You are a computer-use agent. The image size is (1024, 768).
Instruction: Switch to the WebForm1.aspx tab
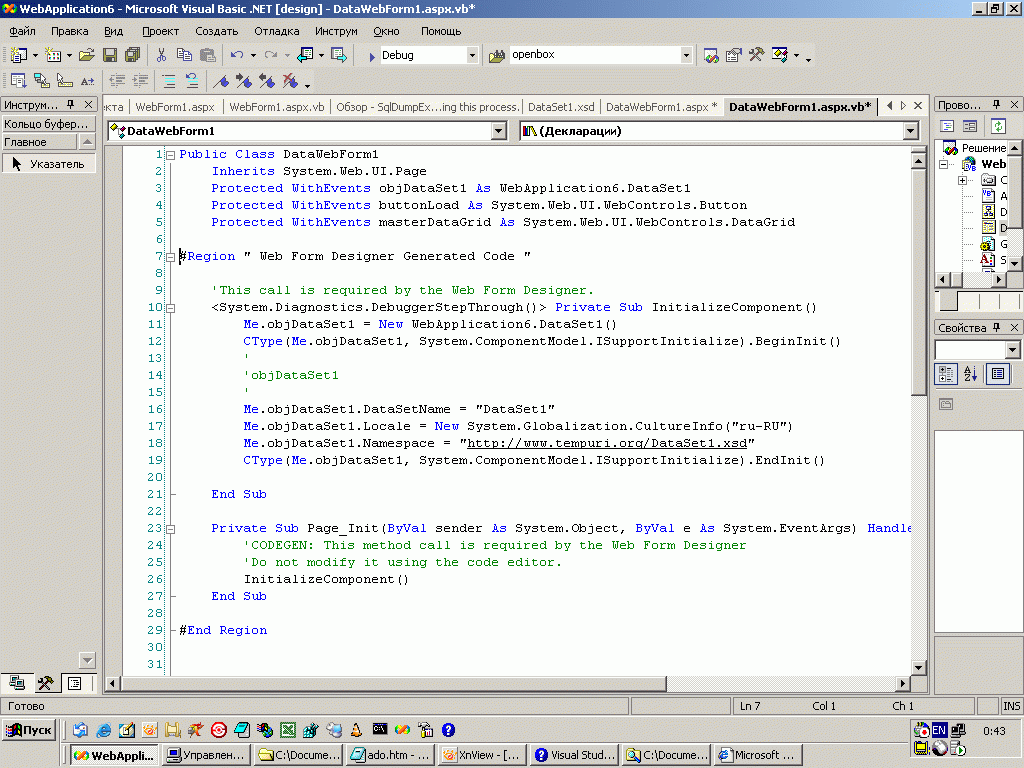click(x=175, y=106)
